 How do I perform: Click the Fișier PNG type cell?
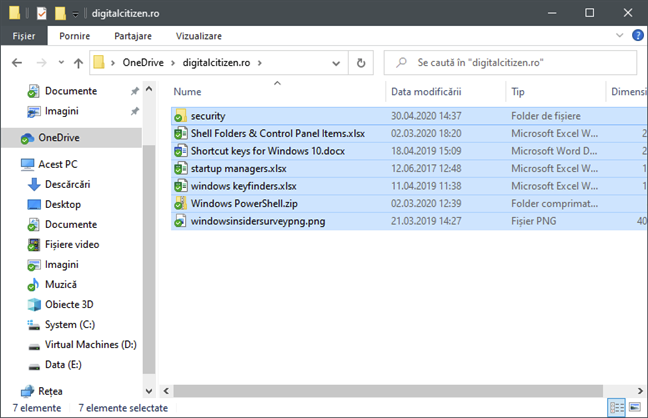533,221
